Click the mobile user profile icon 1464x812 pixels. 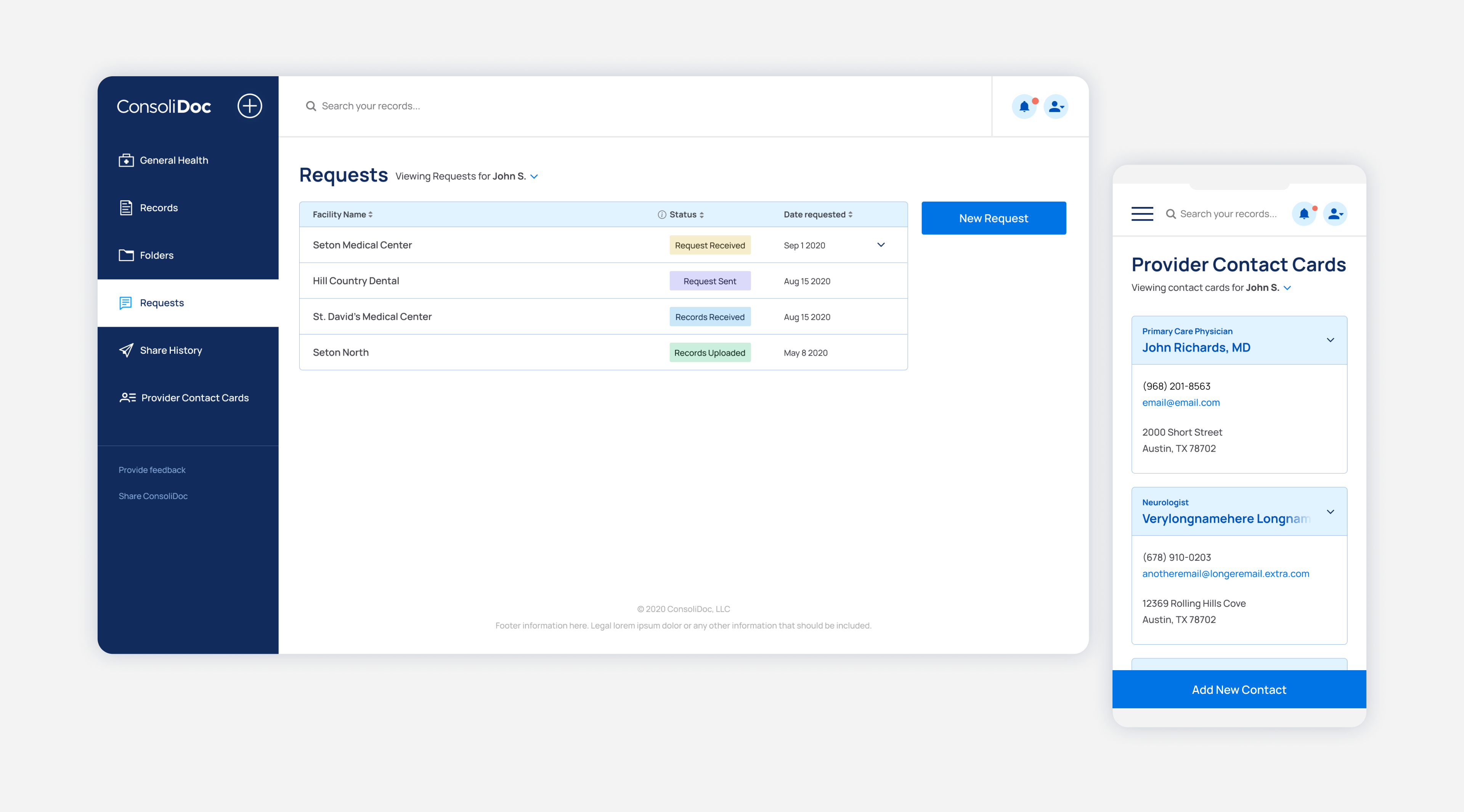point(1335,213)
